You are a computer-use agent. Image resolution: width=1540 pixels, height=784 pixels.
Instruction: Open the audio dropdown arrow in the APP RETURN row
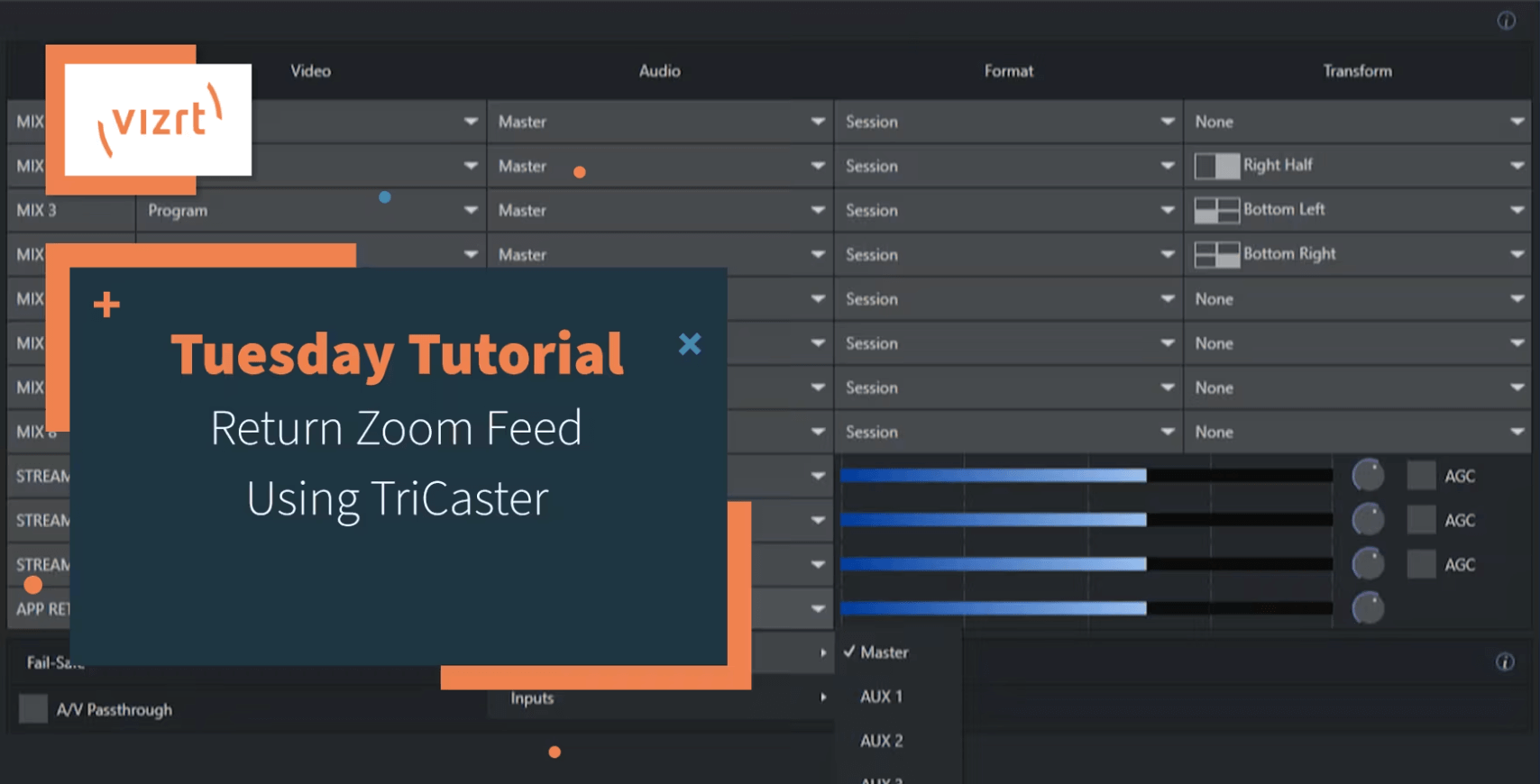tap(818, 609)
